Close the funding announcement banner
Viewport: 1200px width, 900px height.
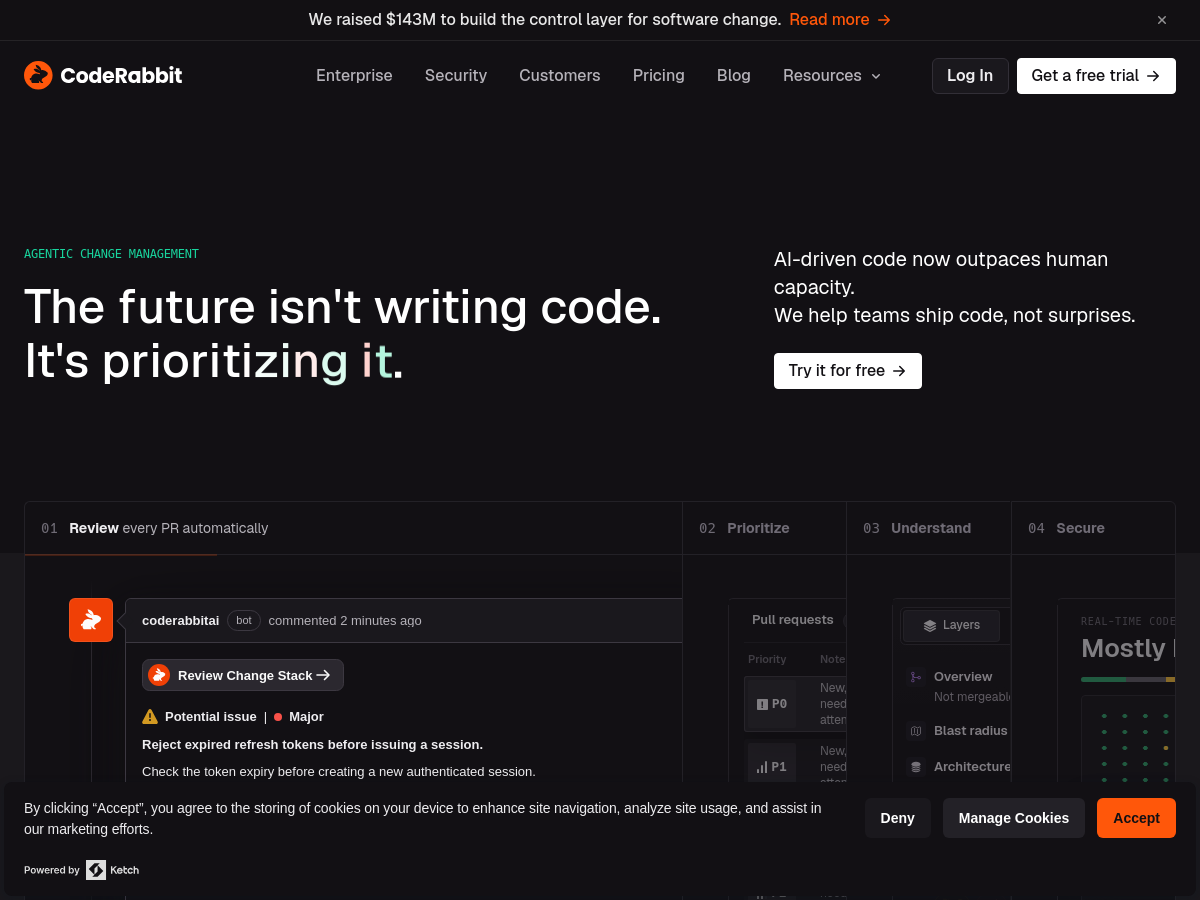coord(1162,20)
